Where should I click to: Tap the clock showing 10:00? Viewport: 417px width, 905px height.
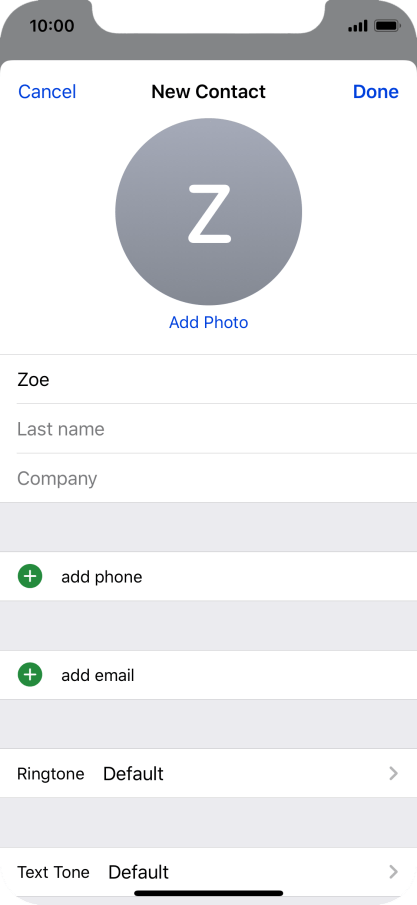pos(52,26)
